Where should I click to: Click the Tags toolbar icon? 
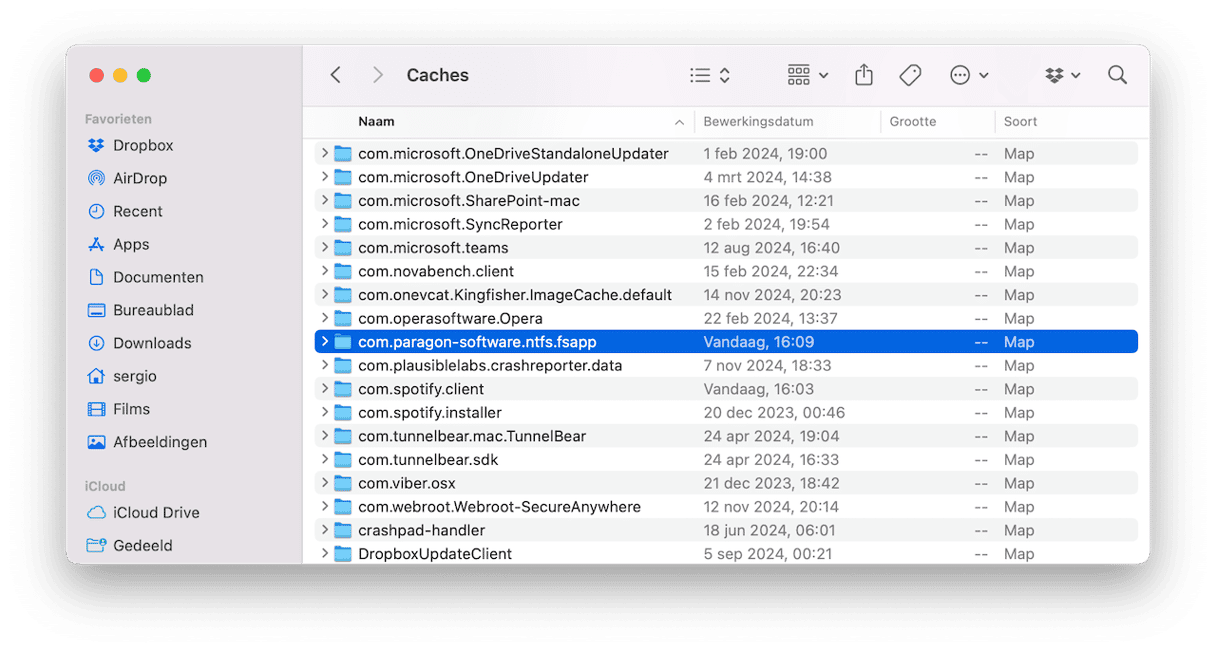click(x=910, y=75)
